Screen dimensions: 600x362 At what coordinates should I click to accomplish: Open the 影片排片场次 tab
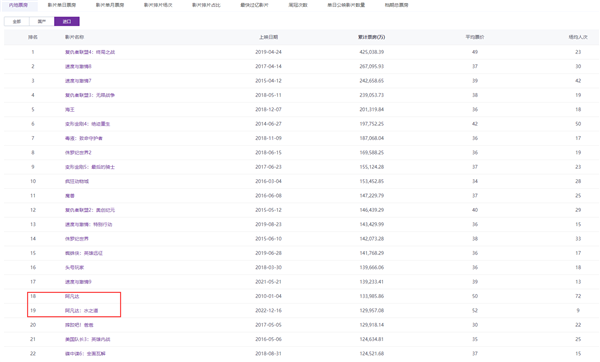pos(158,5)
